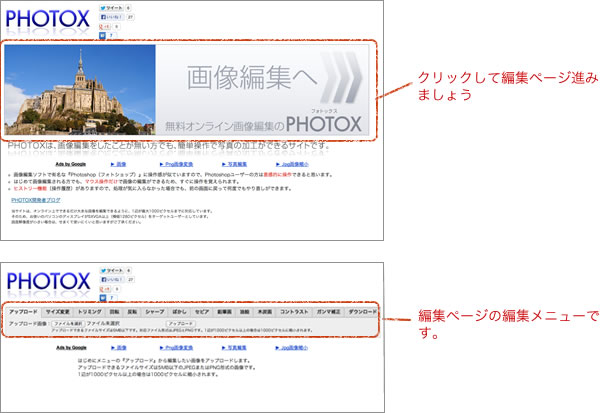Click Ads by Google label on home page
This screenshot has width=607, height=413.
pyautogui.click(x=70, y=164)
